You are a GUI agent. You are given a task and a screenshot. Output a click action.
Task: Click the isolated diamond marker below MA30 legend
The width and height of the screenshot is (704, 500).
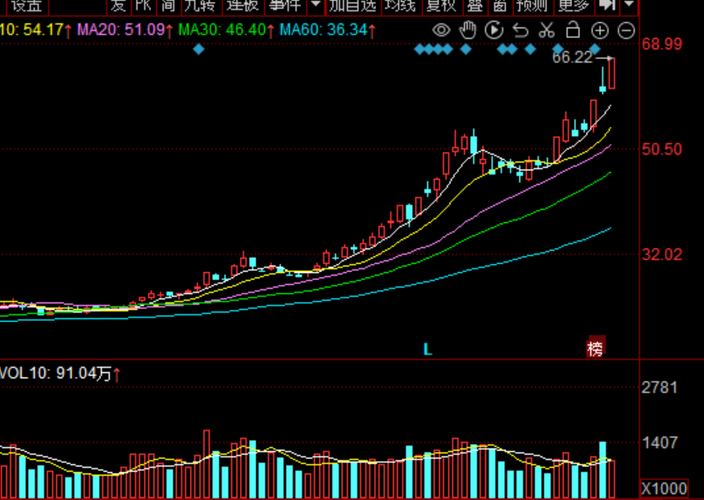(199, 49)
